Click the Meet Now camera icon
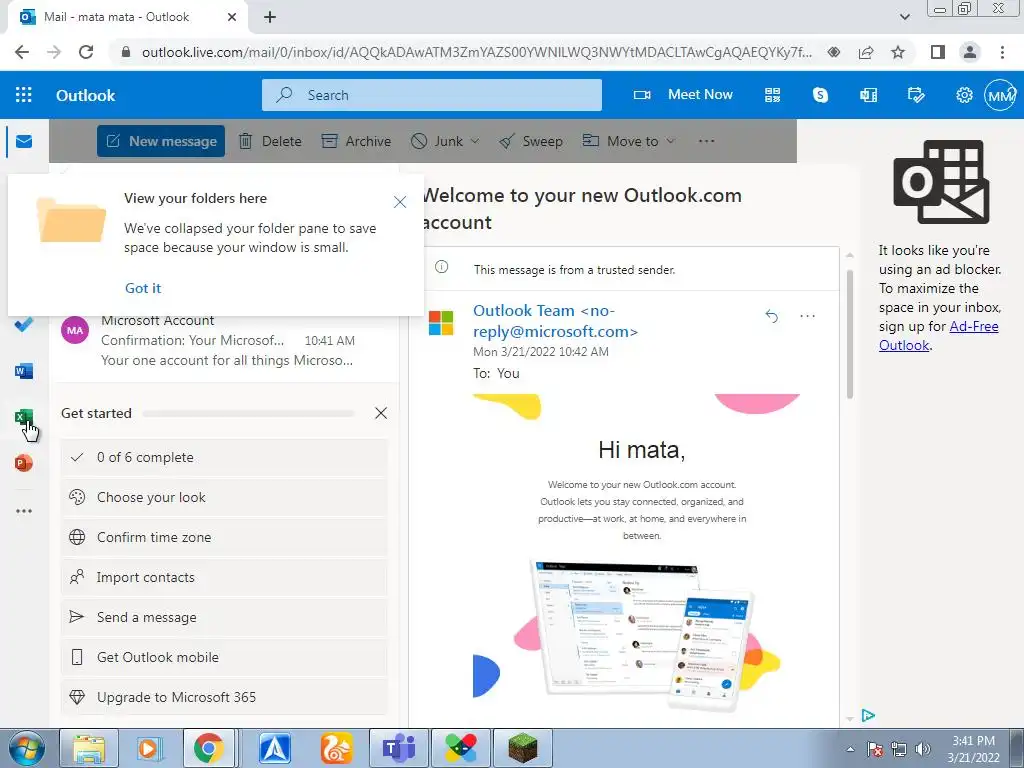 pos(642,95)
